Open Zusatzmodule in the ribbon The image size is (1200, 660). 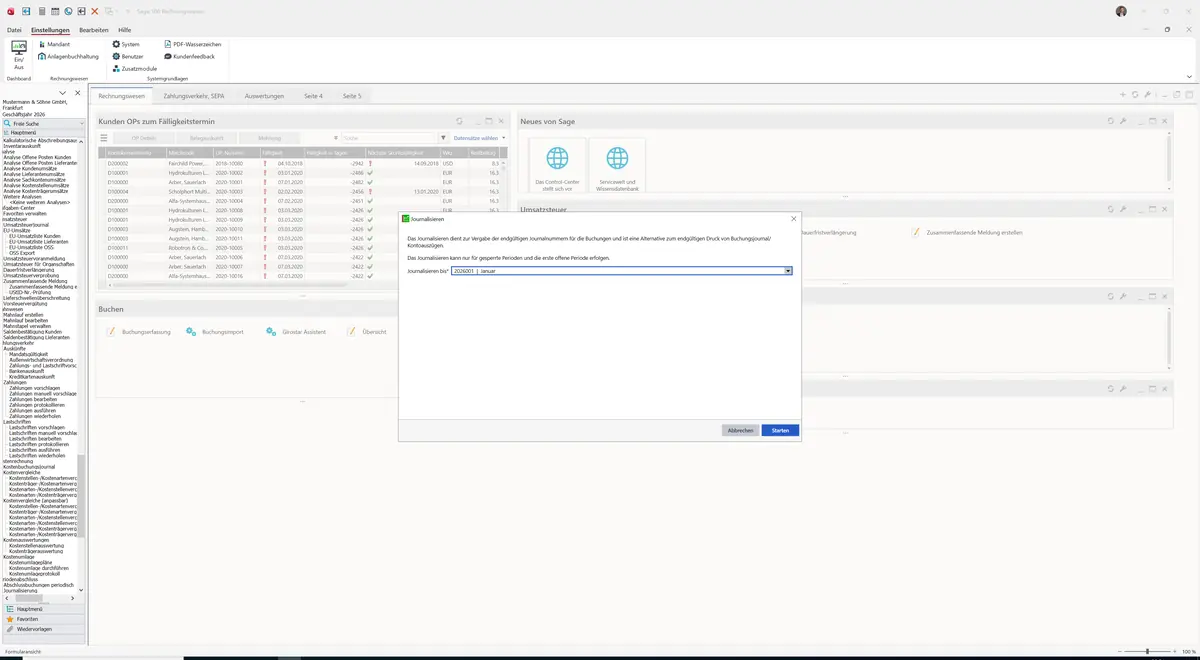(135, 69)
